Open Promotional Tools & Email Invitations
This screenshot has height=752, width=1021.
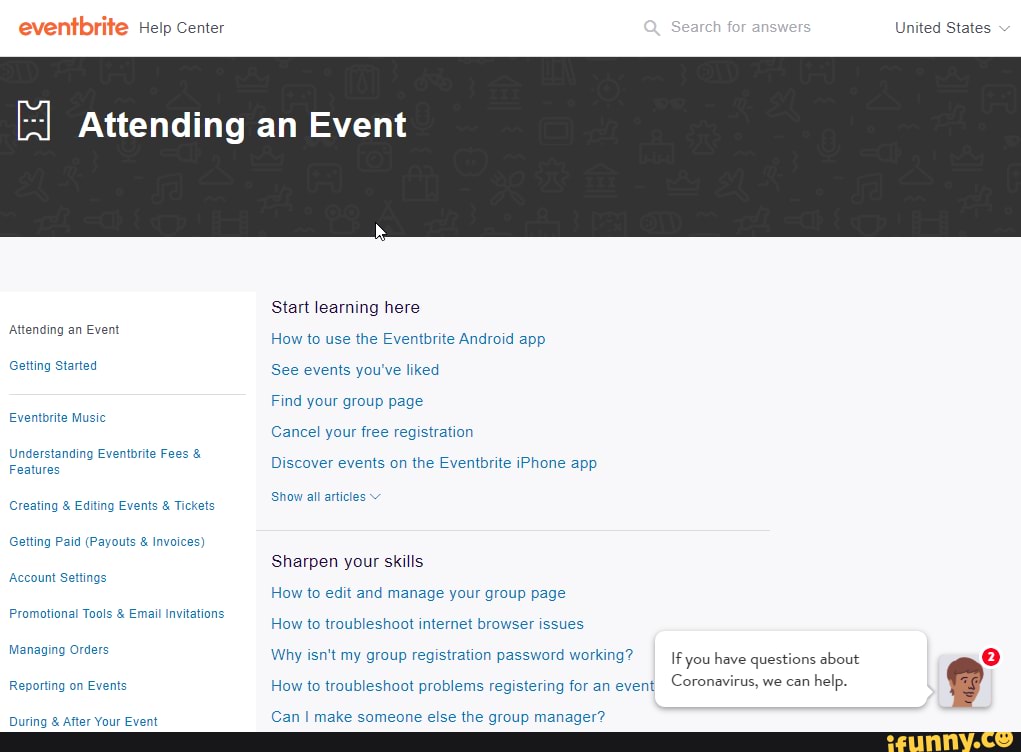117,614
